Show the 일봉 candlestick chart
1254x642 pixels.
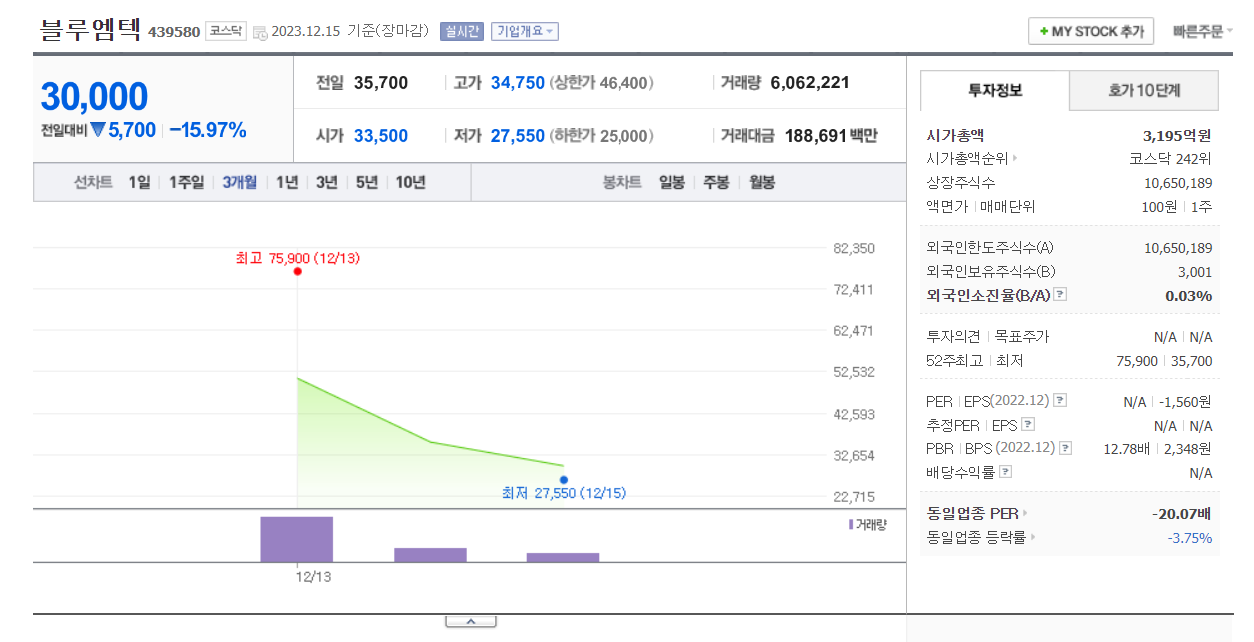point(672,182)
